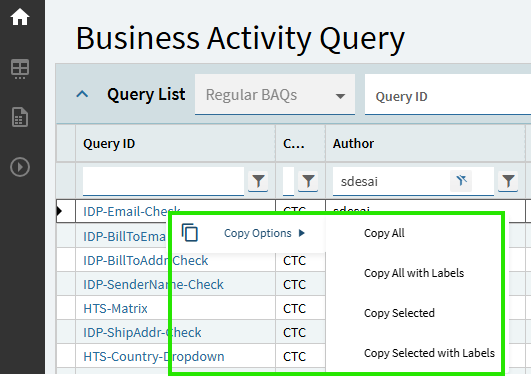Open filter options for Query ID column

click(x=258, y=181)
